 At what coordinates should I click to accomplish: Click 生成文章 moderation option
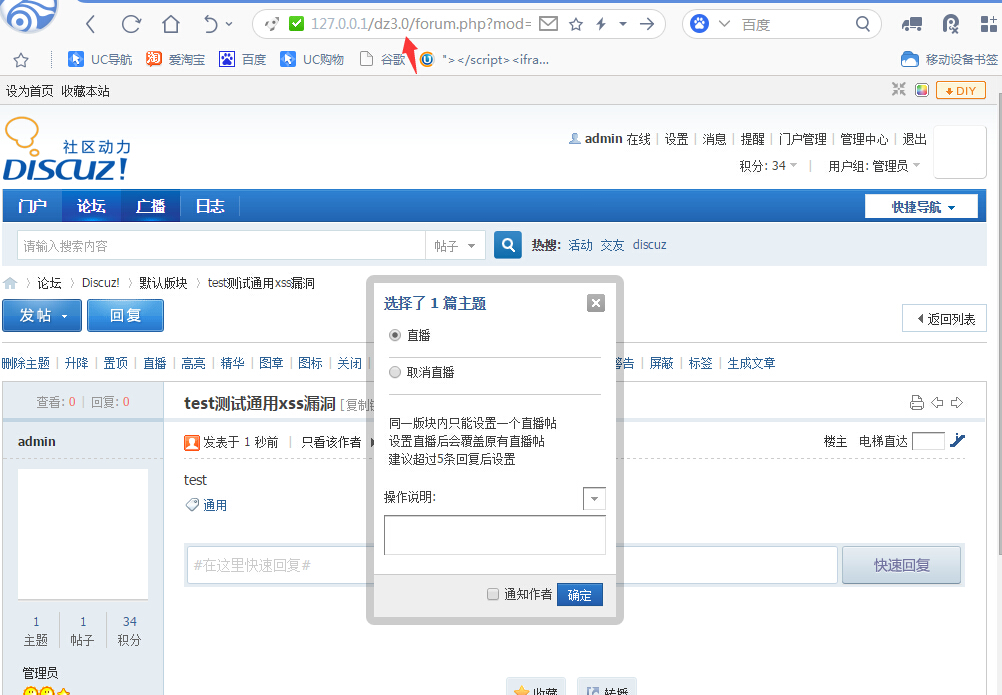[752, 363]
